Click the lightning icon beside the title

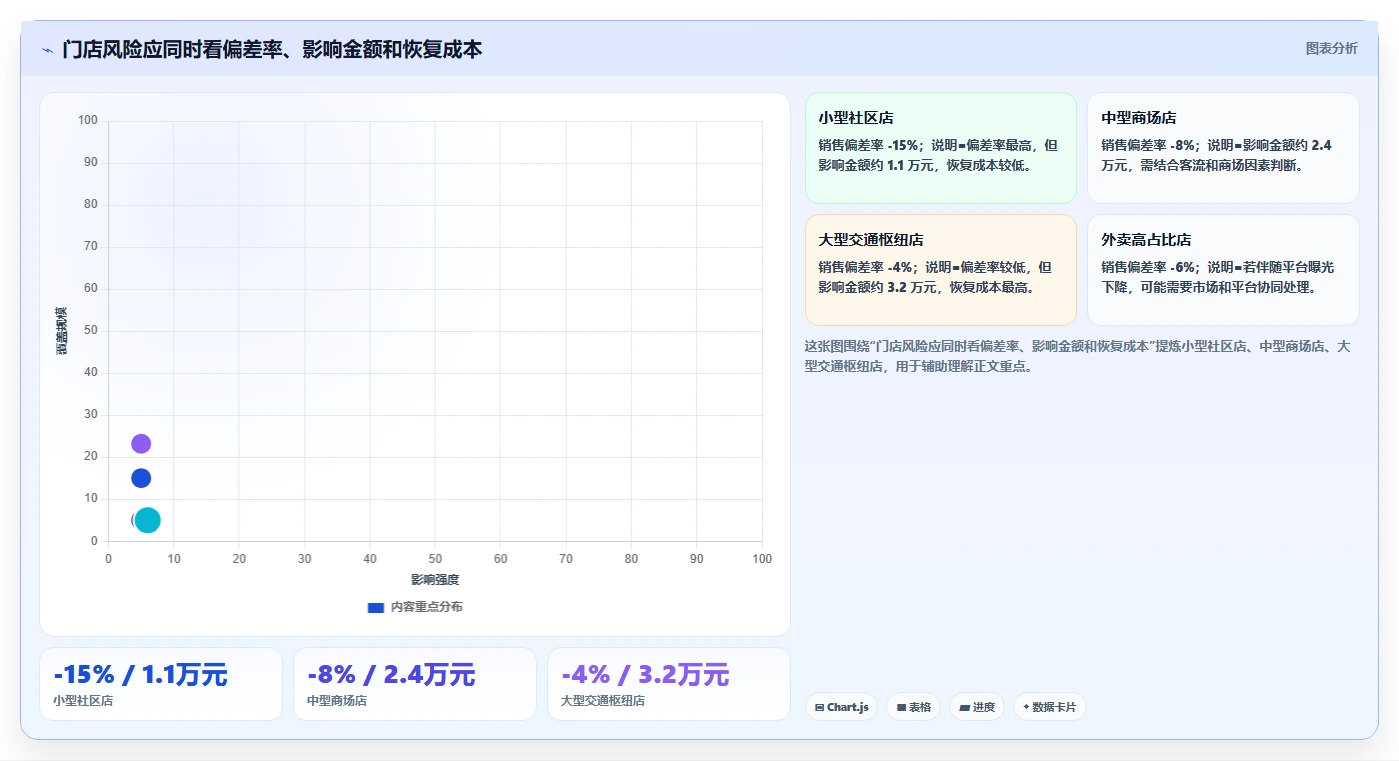click(47, 49)
